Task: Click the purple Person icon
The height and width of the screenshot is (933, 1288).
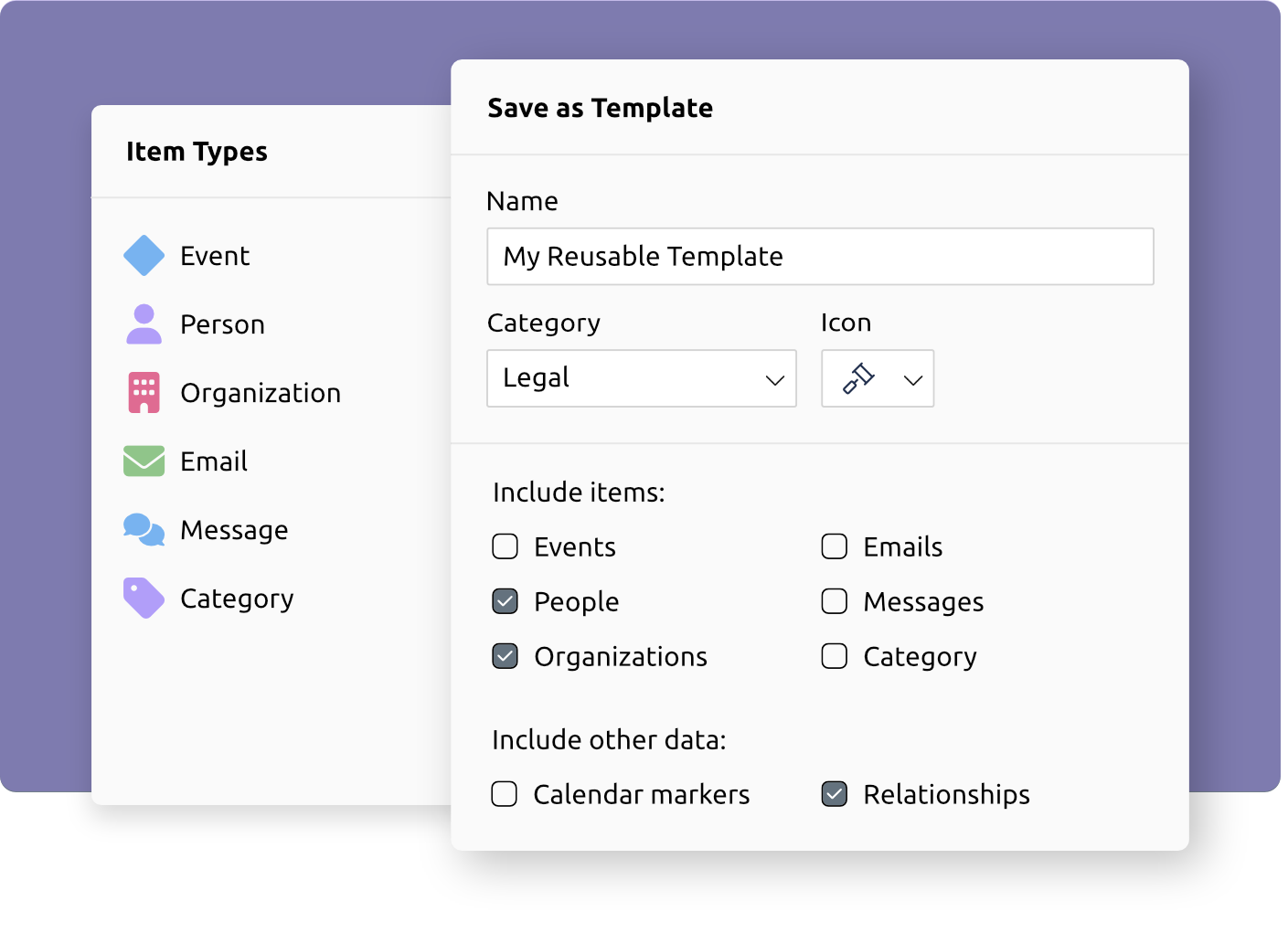Action: [144, 323]
